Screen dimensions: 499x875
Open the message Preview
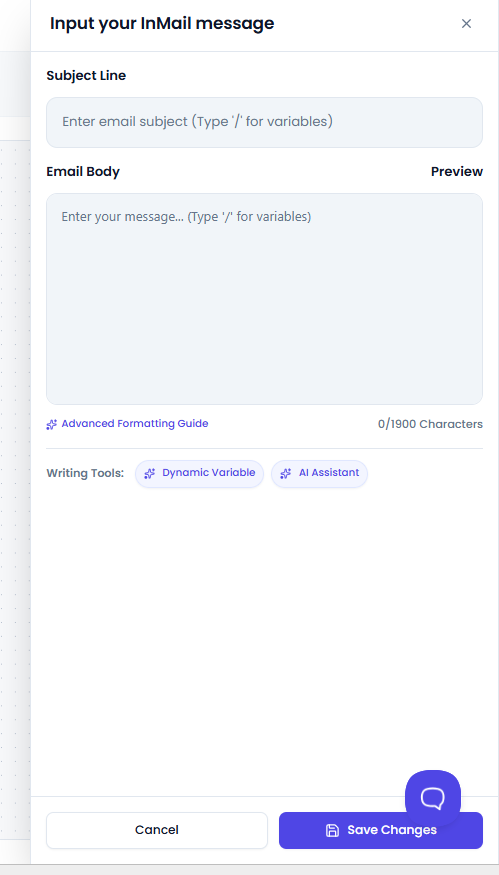click(457, 172)
